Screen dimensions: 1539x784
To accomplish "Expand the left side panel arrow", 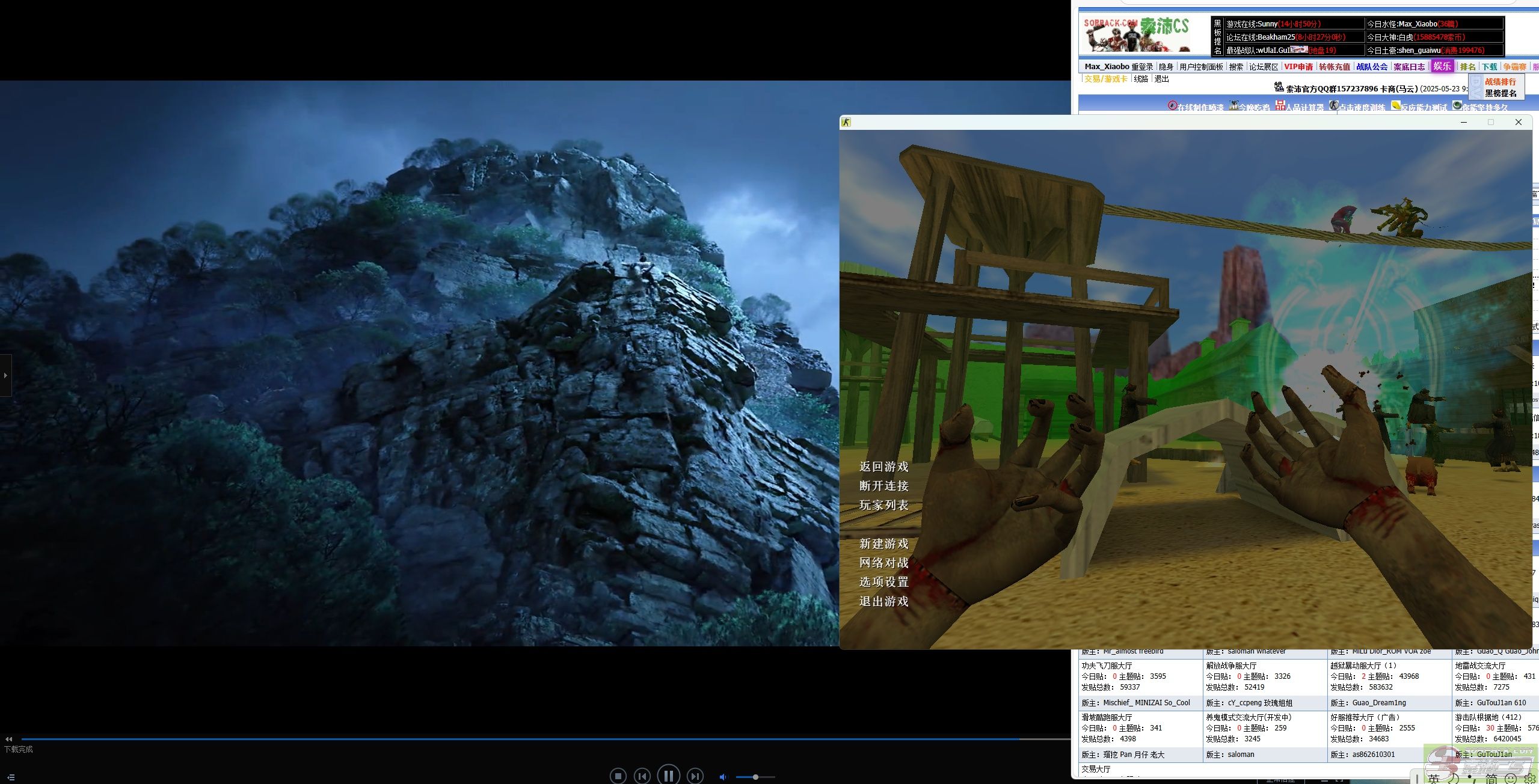I will (x=5, y=375).
